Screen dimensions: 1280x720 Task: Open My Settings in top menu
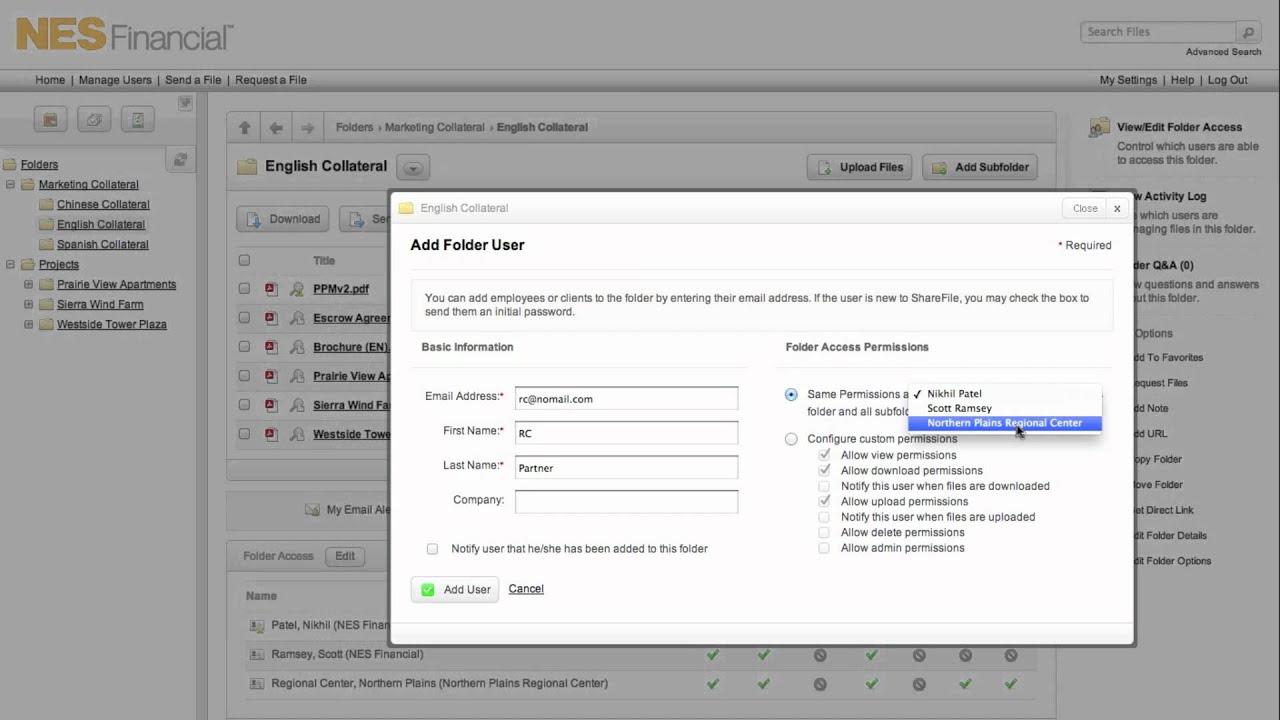tap(1128, 80)
